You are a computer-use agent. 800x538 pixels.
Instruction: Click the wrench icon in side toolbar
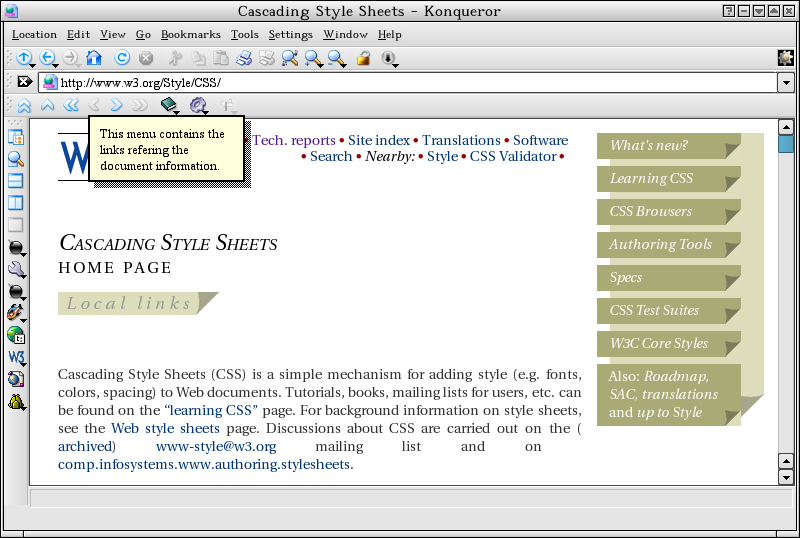[16, 269]
